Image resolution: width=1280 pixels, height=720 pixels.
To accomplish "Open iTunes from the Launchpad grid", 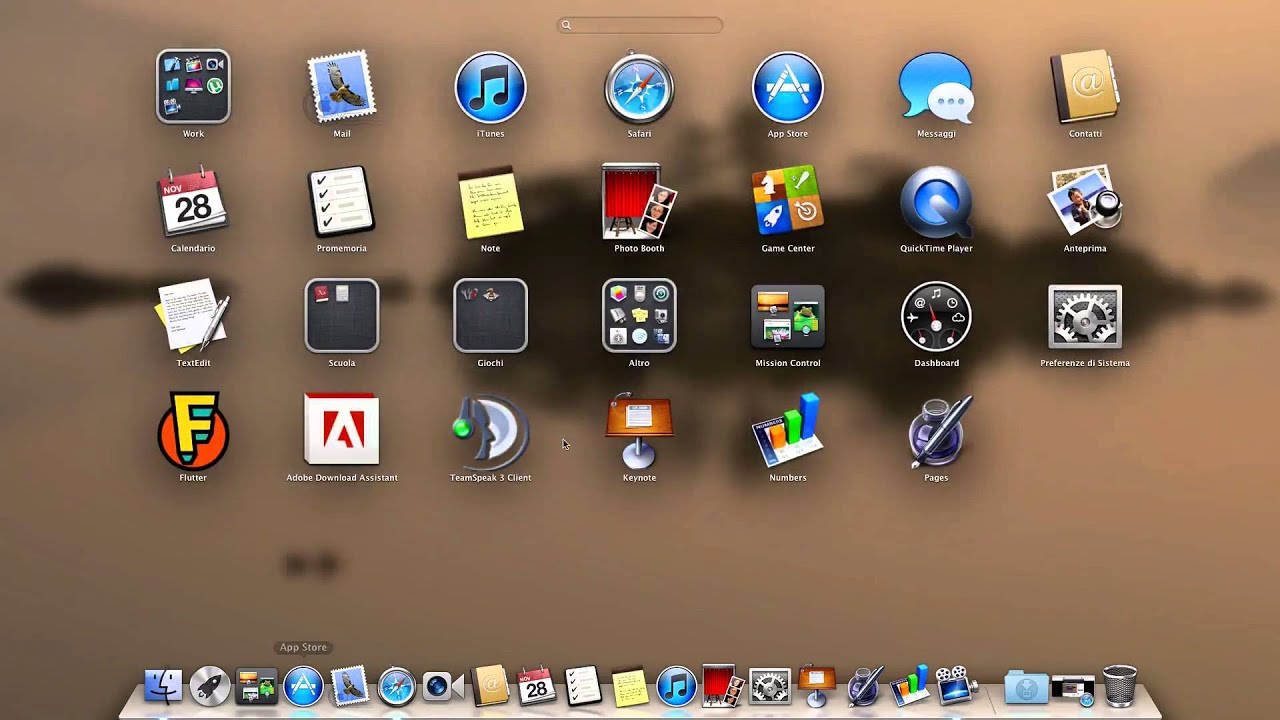I will click(x=490, y=88).
